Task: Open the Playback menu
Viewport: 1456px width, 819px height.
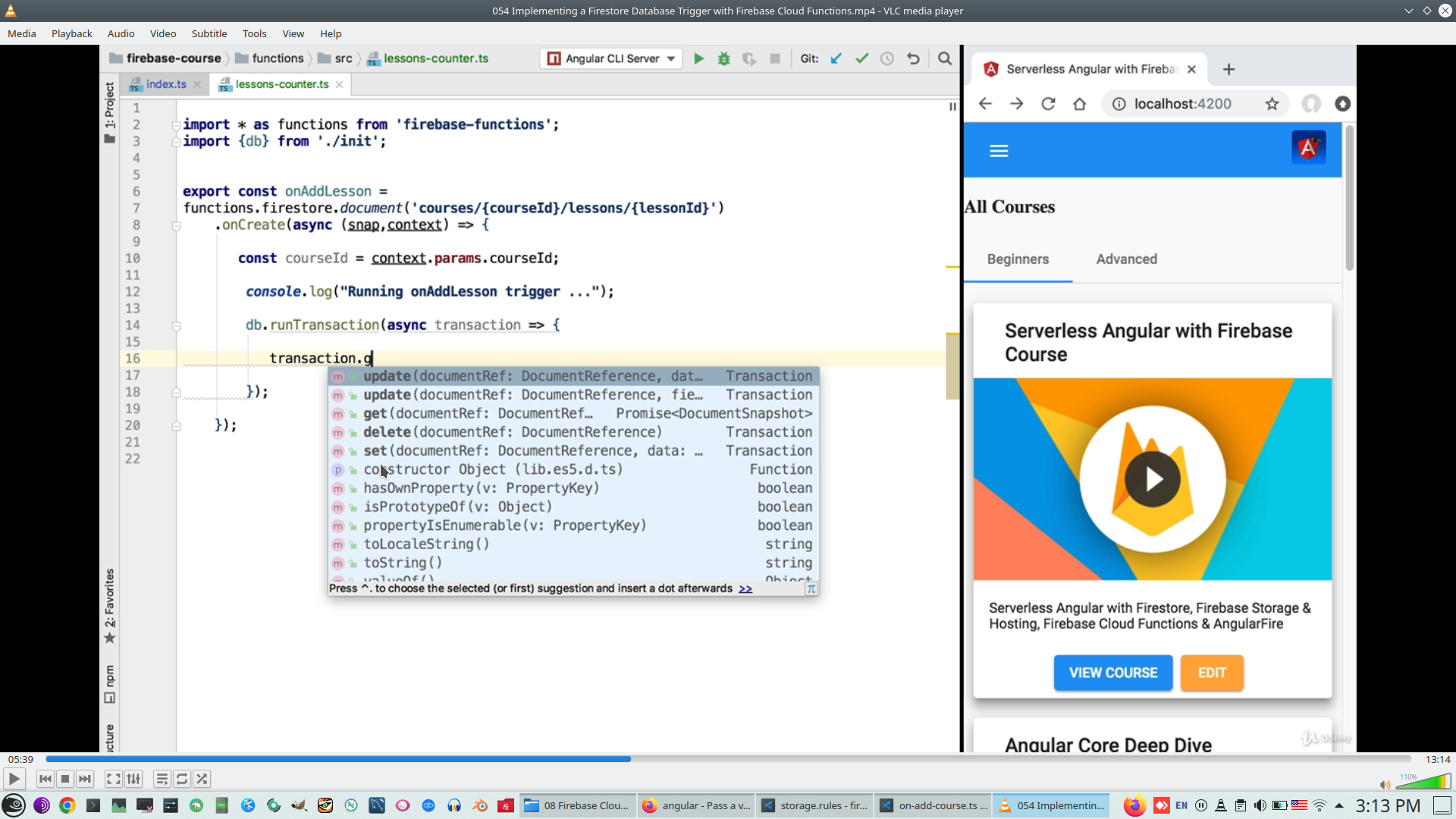Action: (71, 33)
